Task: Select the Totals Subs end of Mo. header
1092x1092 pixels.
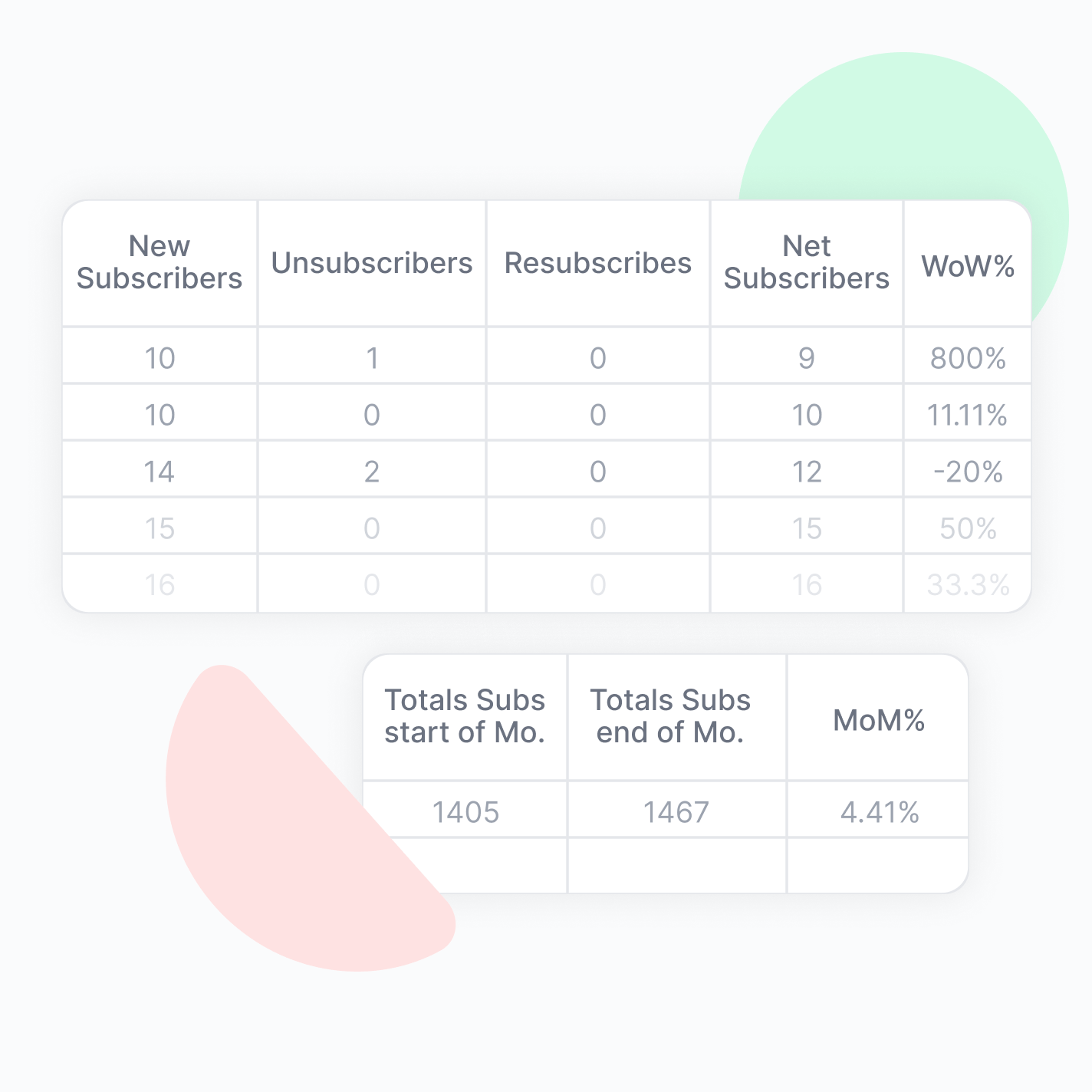Action: (x=671, y=716)
